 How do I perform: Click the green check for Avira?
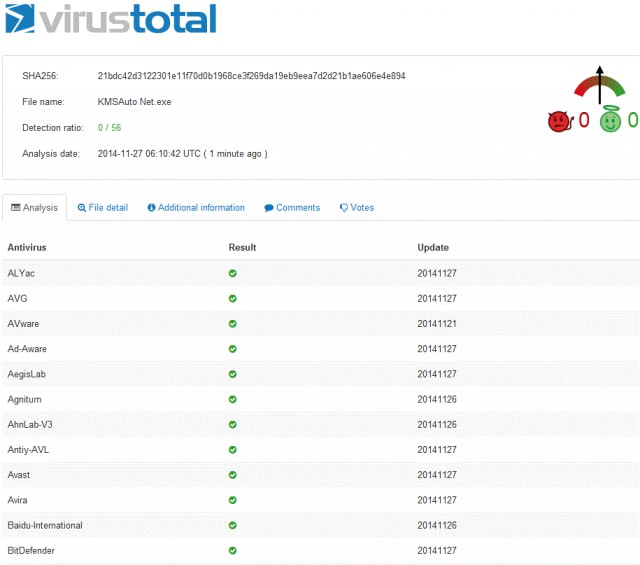point(233,500)
